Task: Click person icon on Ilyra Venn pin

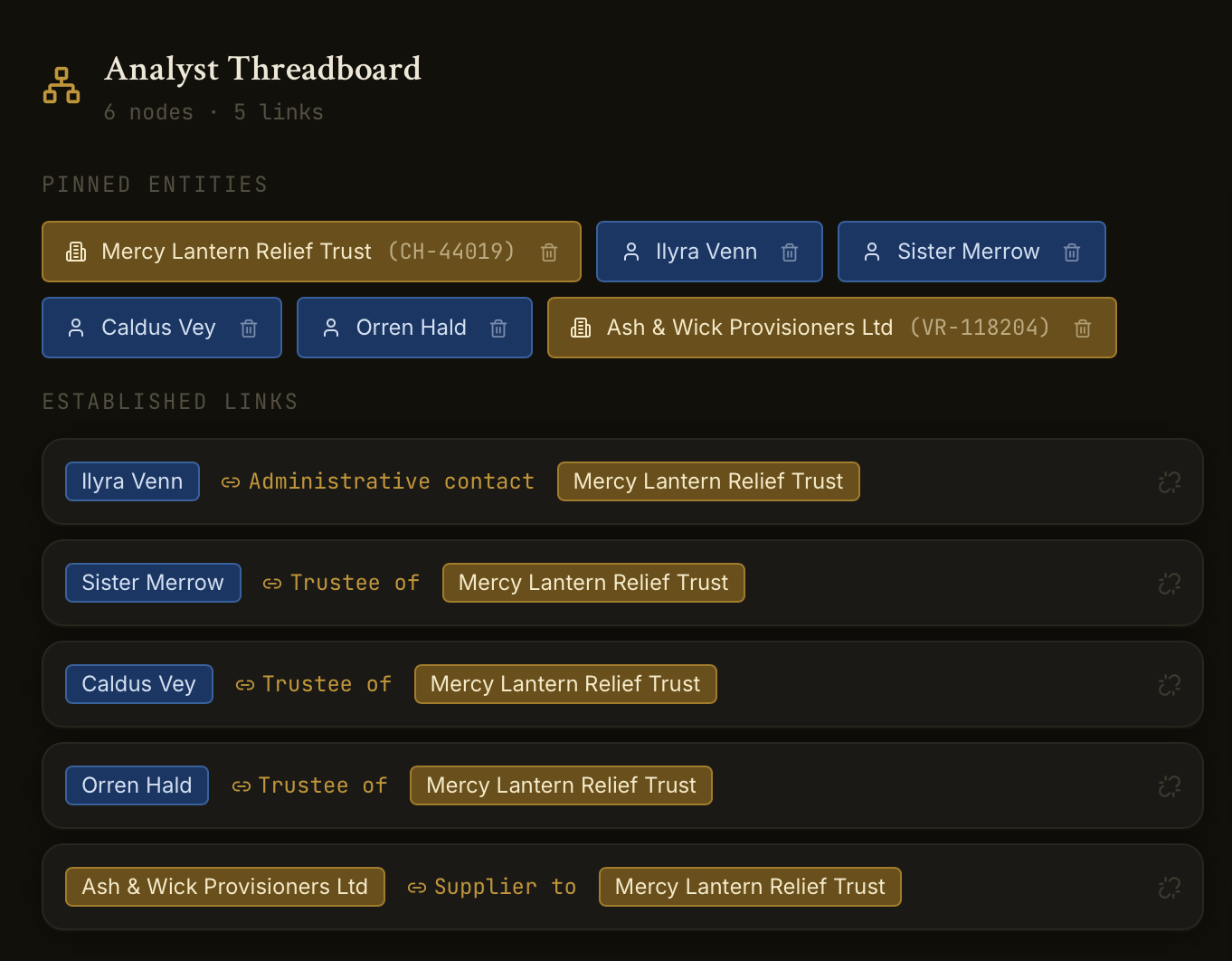Action: (x=631, y=252)
